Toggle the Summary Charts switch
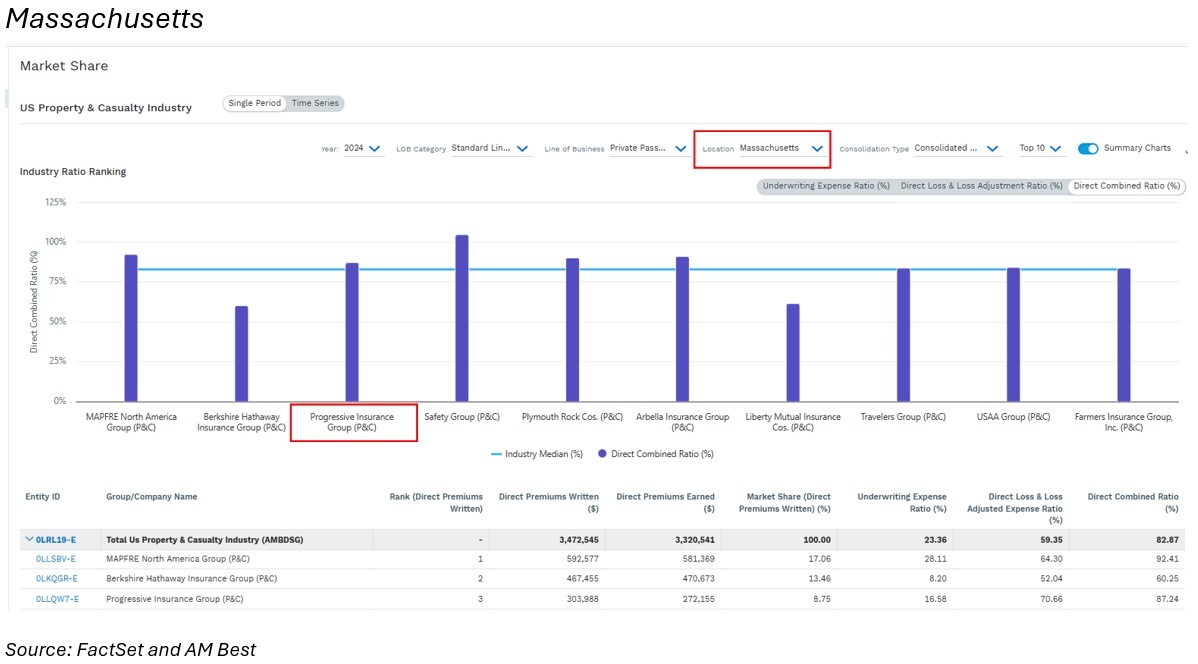The height and width of the screenshot is (664, 1198). pyautogui.click(x=1088, y=149)
